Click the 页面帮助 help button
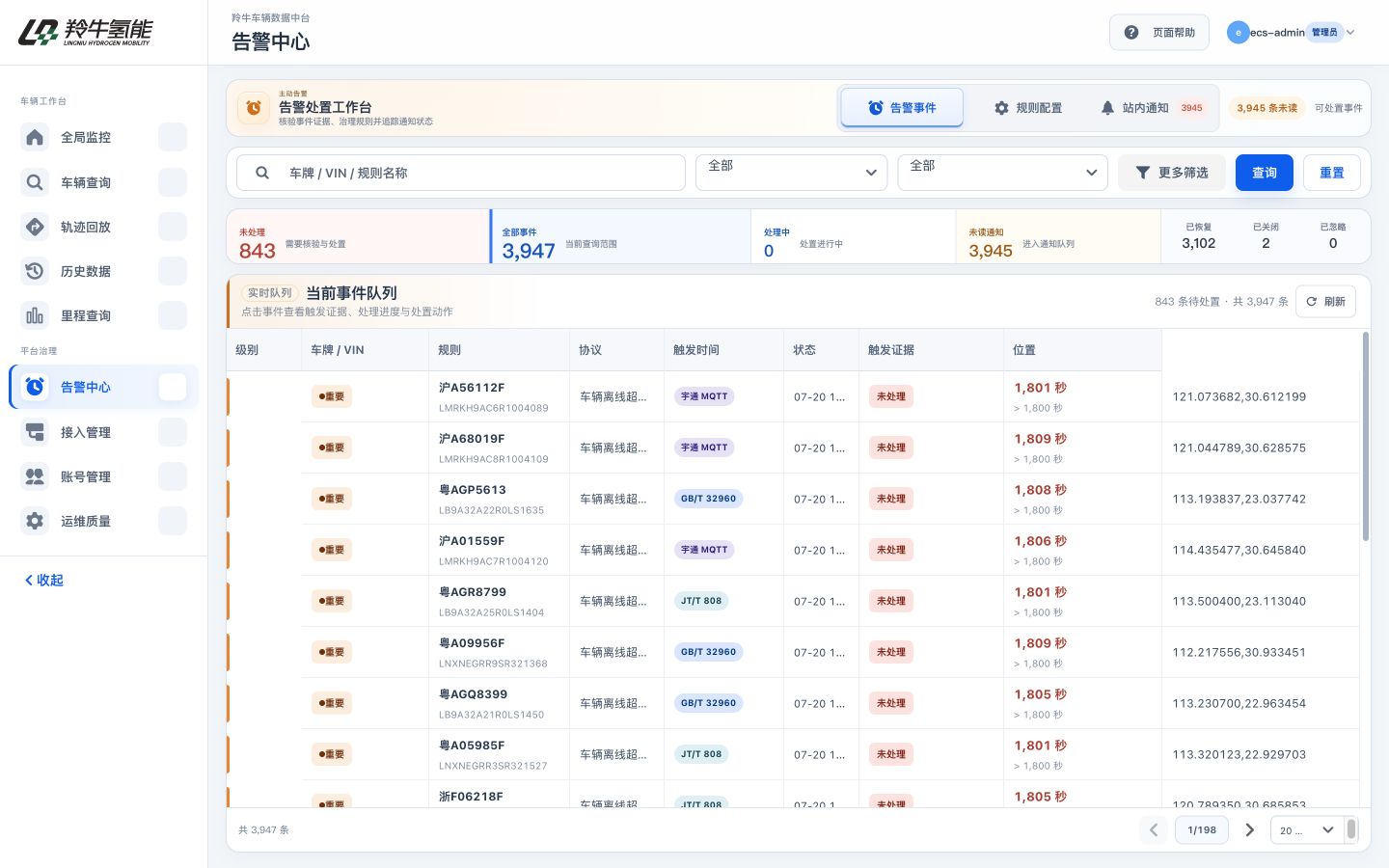This screenshot has height=868, width=1389. [1159, 33]
